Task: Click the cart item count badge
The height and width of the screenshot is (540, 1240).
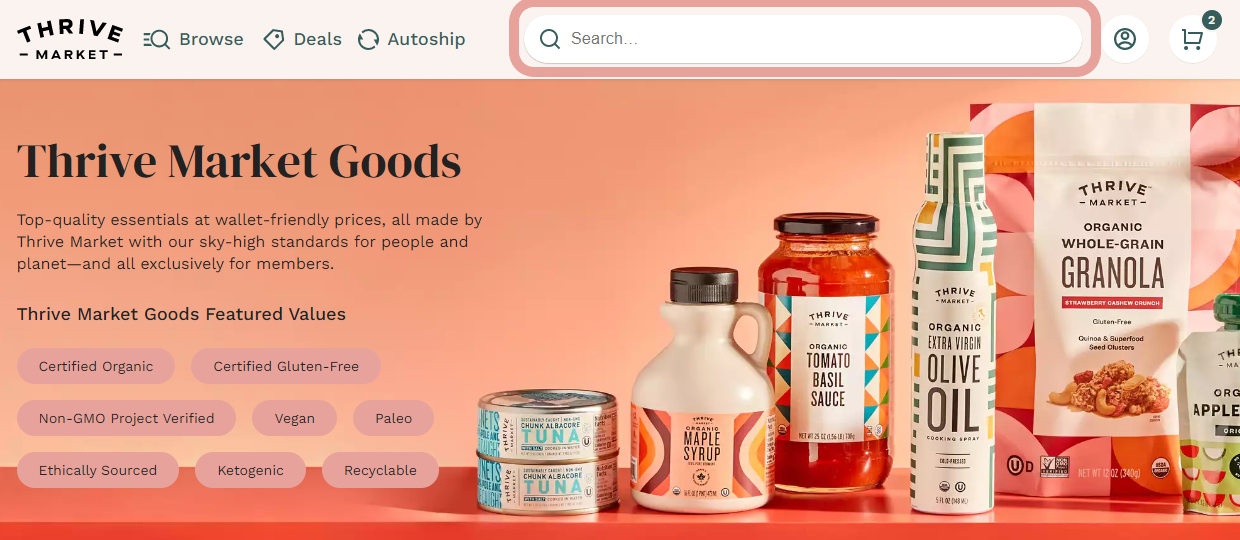Action: point(1212,20)
